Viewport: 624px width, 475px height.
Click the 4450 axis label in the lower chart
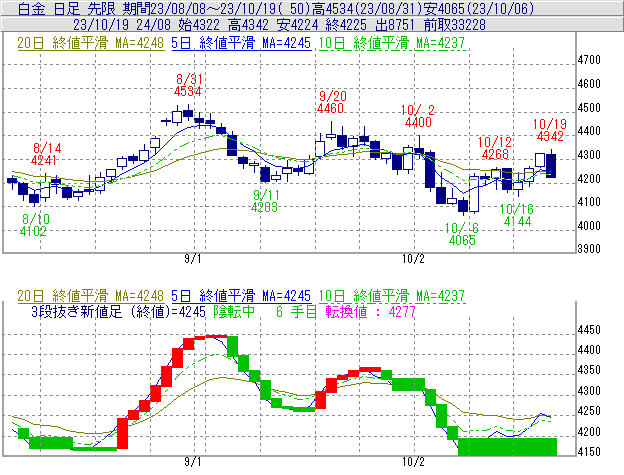(x=589, y=330)
